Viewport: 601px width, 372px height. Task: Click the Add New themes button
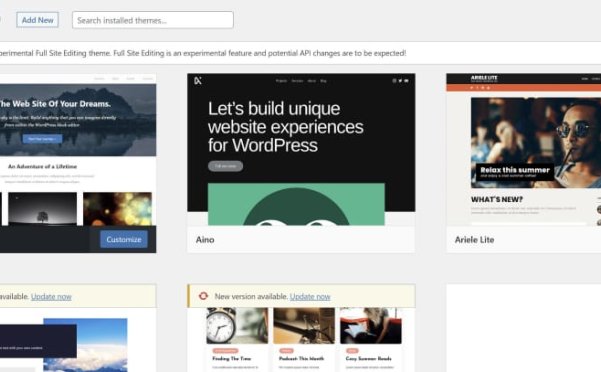[x=37, y=20]
